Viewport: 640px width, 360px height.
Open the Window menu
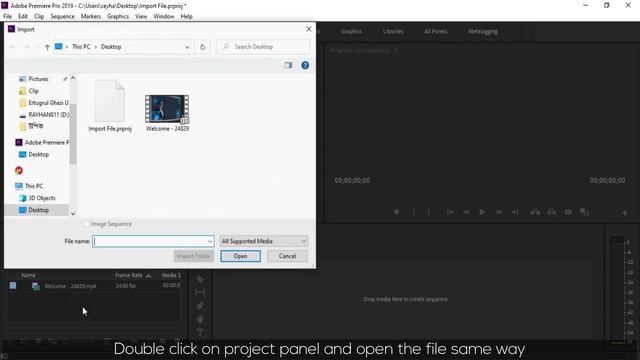(164, 16)
